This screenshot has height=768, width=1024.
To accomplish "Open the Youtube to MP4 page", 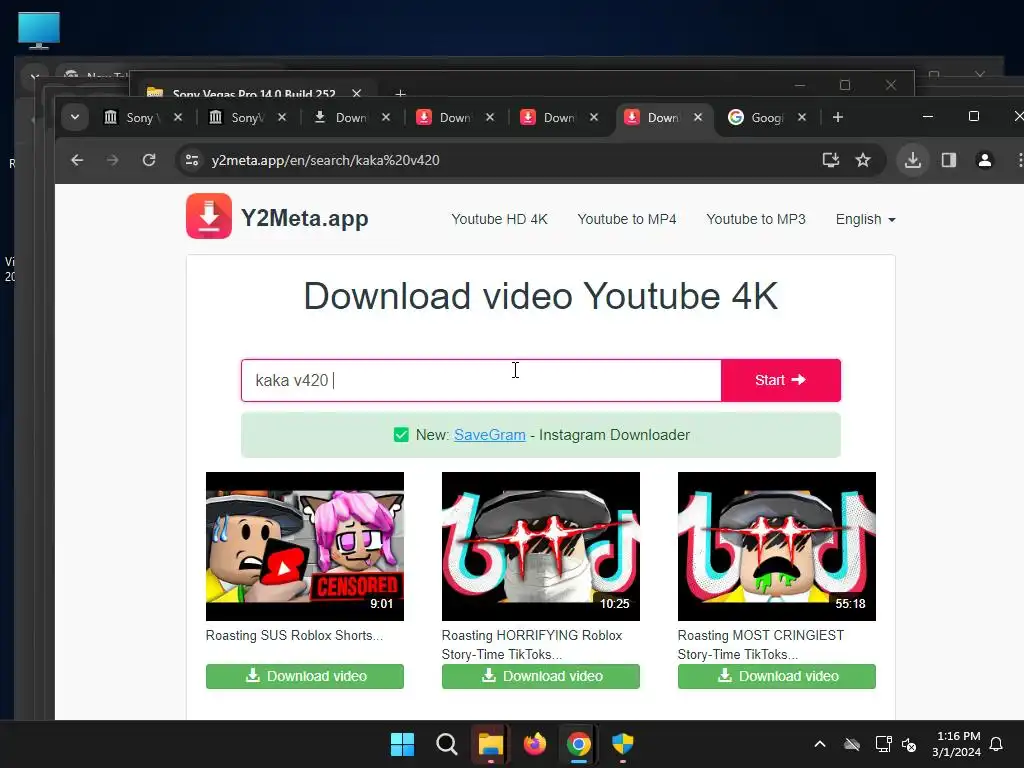I will point(627,219).
